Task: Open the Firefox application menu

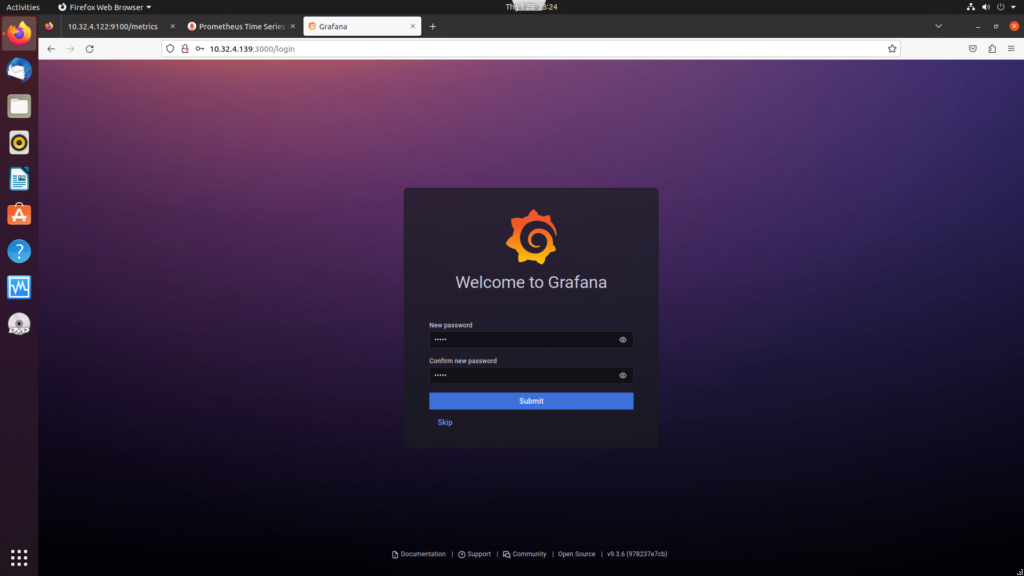Action: click(x=1011, y=49)
